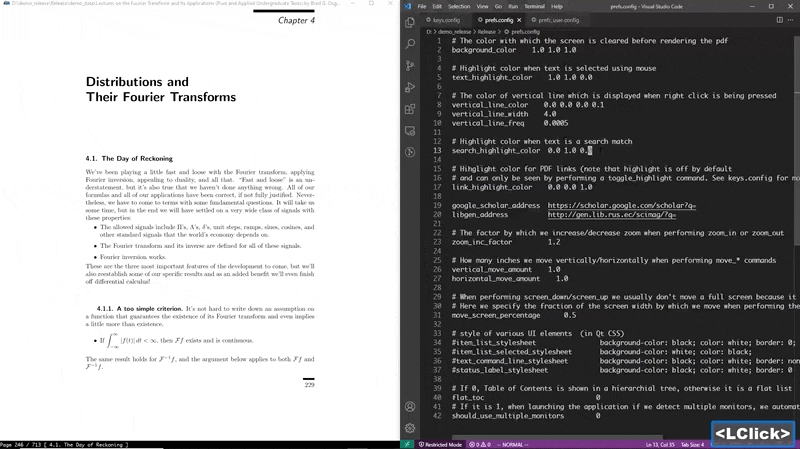Open the Remote Explorer view
Screen dimensions: 800x449
click(x=410, y=131)
